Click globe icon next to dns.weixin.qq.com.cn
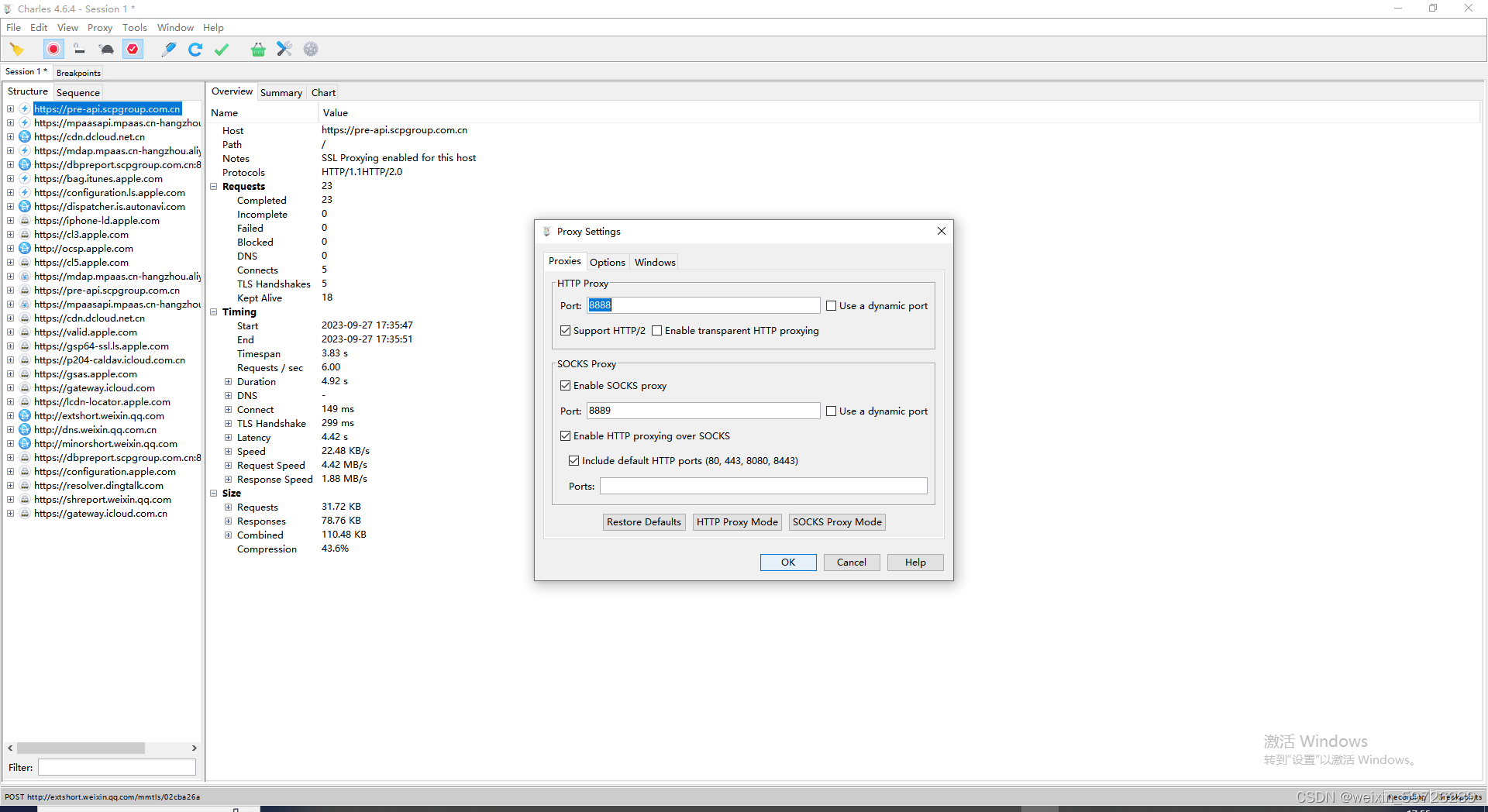The width and height of the screenshot is (1488, 812). (25, 430)
